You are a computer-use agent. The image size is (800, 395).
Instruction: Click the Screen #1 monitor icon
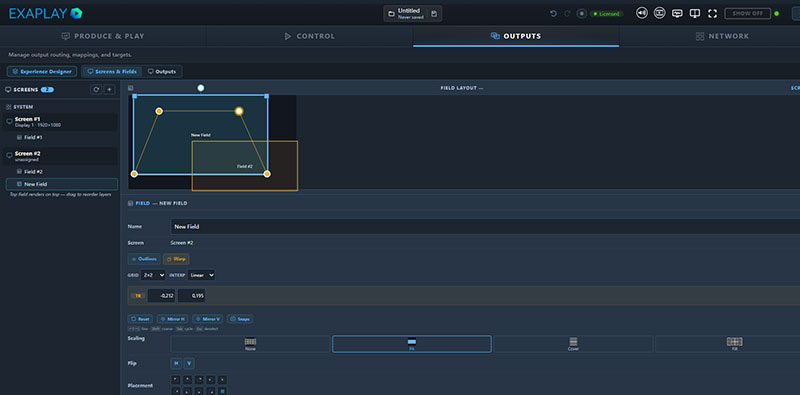pyautogui.click(x=10, y=121)
